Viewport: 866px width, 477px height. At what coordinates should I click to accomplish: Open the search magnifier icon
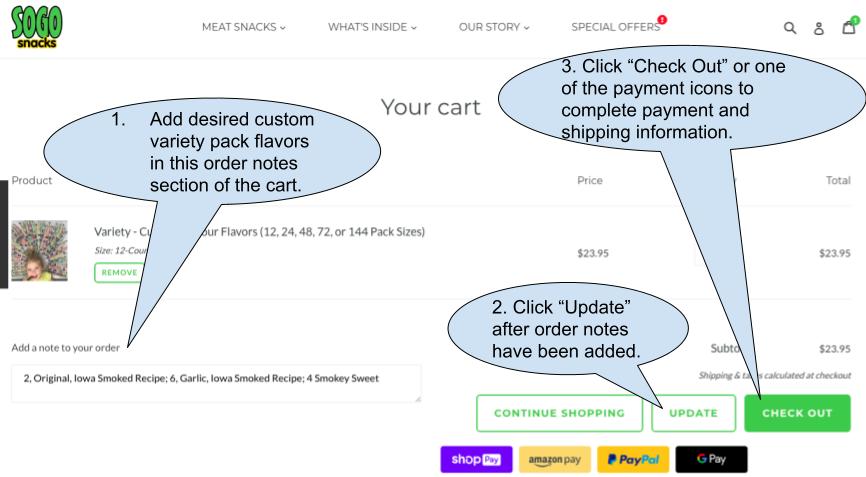click(x=790, y=28)
